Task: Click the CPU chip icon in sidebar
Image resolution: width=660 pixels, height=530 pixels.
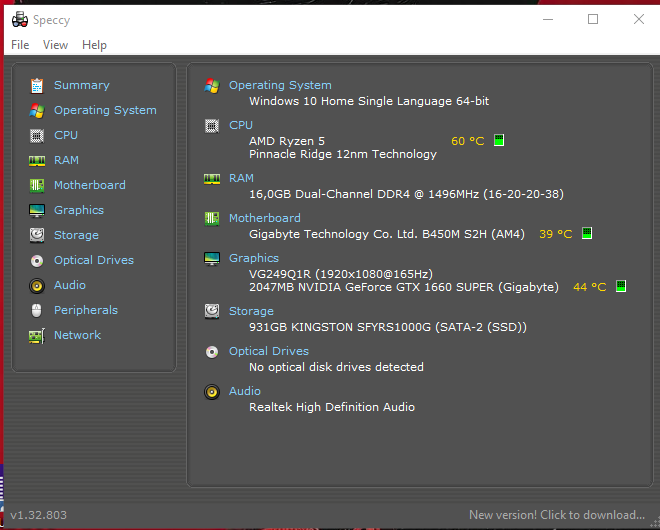Action: 37,136
